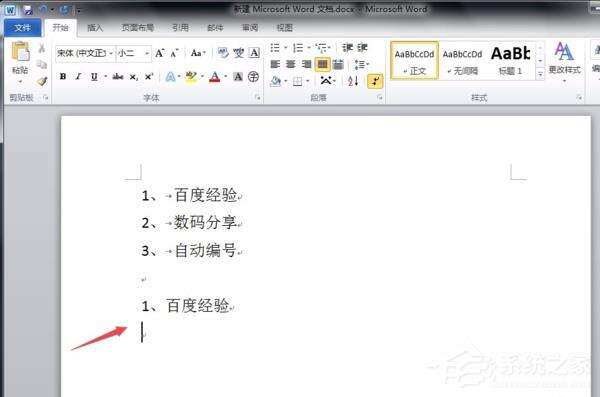Expand font color dropdown arrow
This screenshot has width=600, height=397.
(226, 77)
